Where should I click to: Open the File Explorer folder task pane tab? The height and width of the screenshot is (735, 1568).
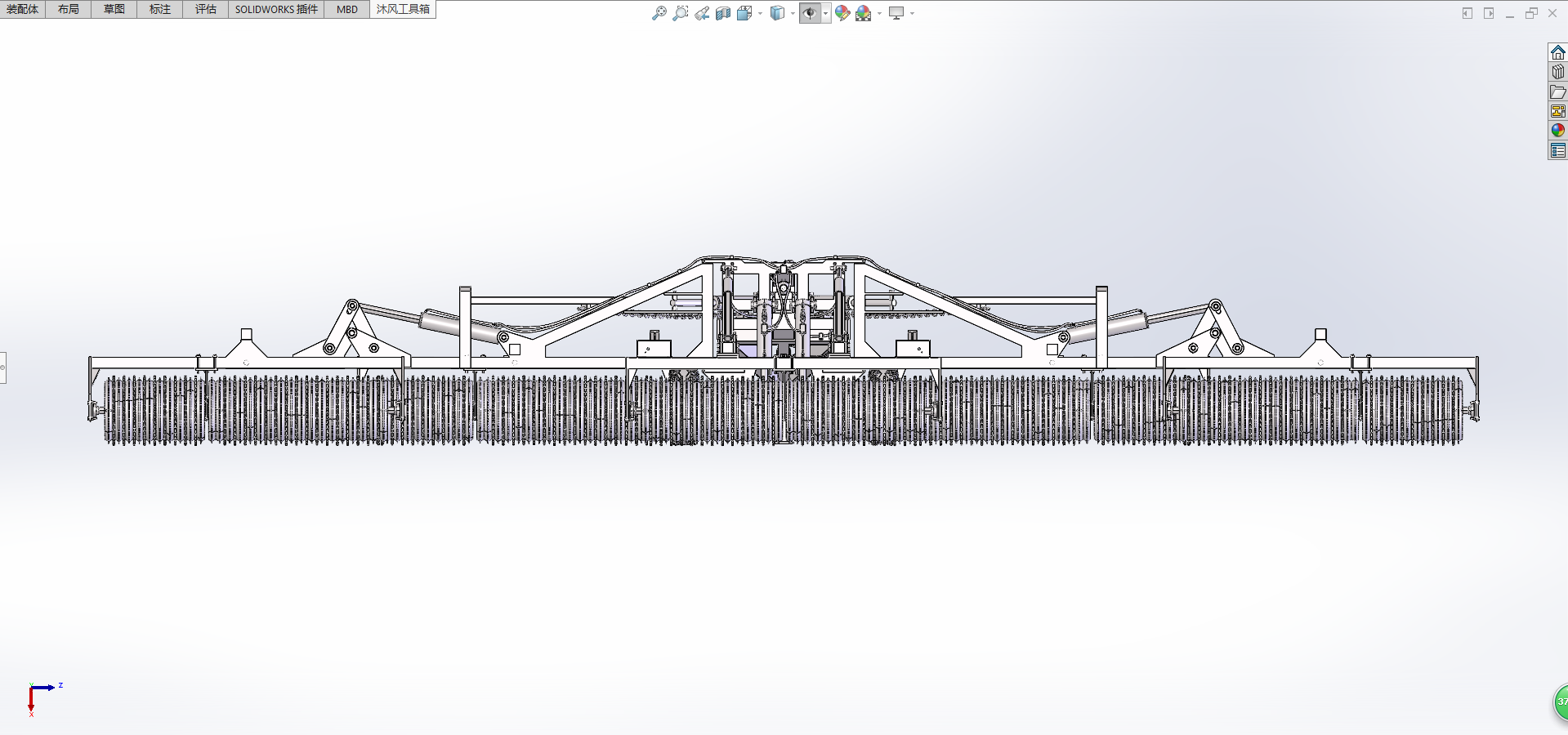(1557, 91)
